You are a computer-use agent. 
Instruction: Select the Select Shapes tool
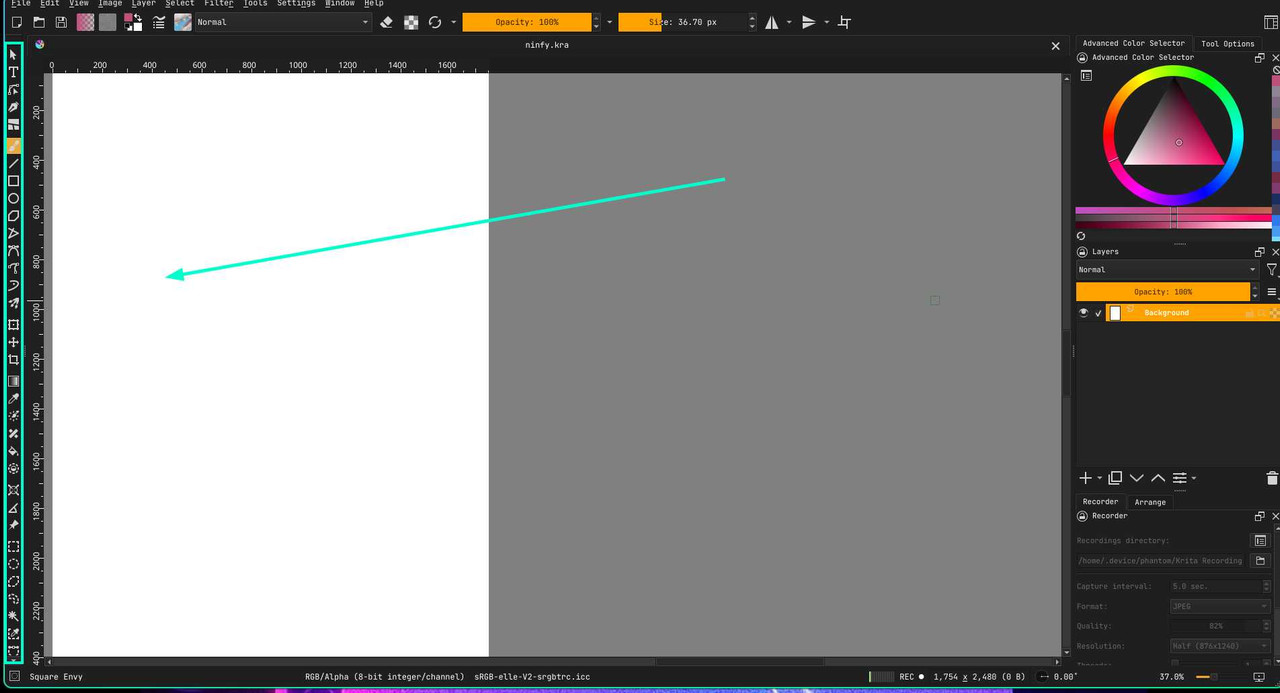coord(14,54)
